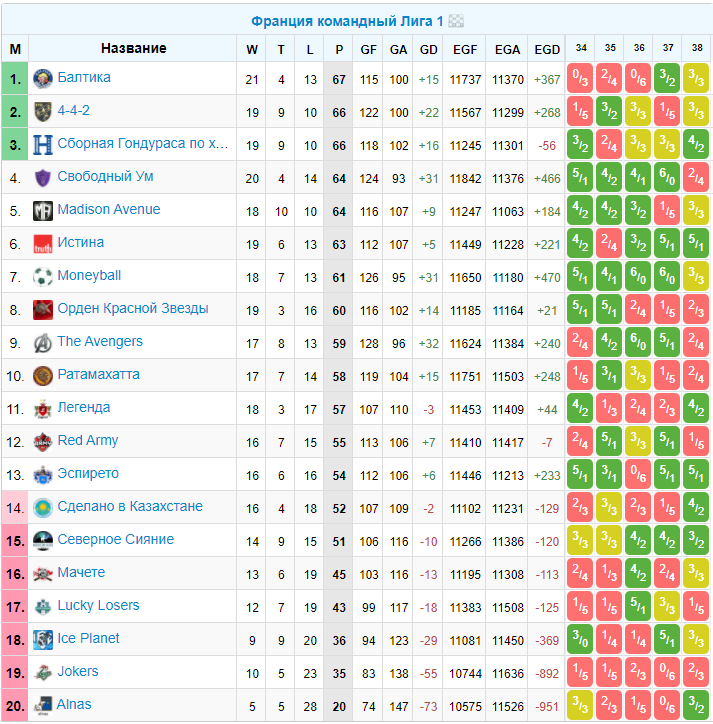Viewport: 713px width, 724px height.
Task: Click the Madison Avenue team logo
Action: point(43,211)
